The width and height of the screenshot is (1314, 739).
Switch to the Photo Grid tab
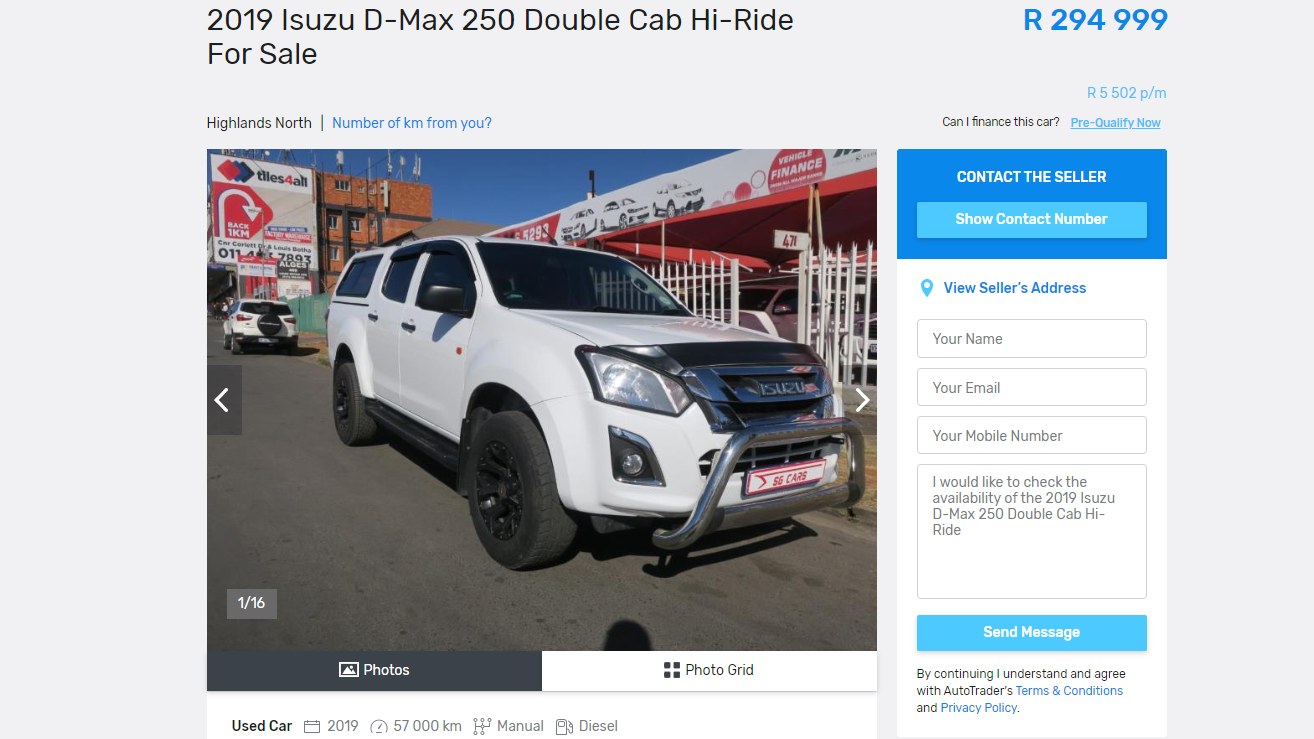point(709,670)
